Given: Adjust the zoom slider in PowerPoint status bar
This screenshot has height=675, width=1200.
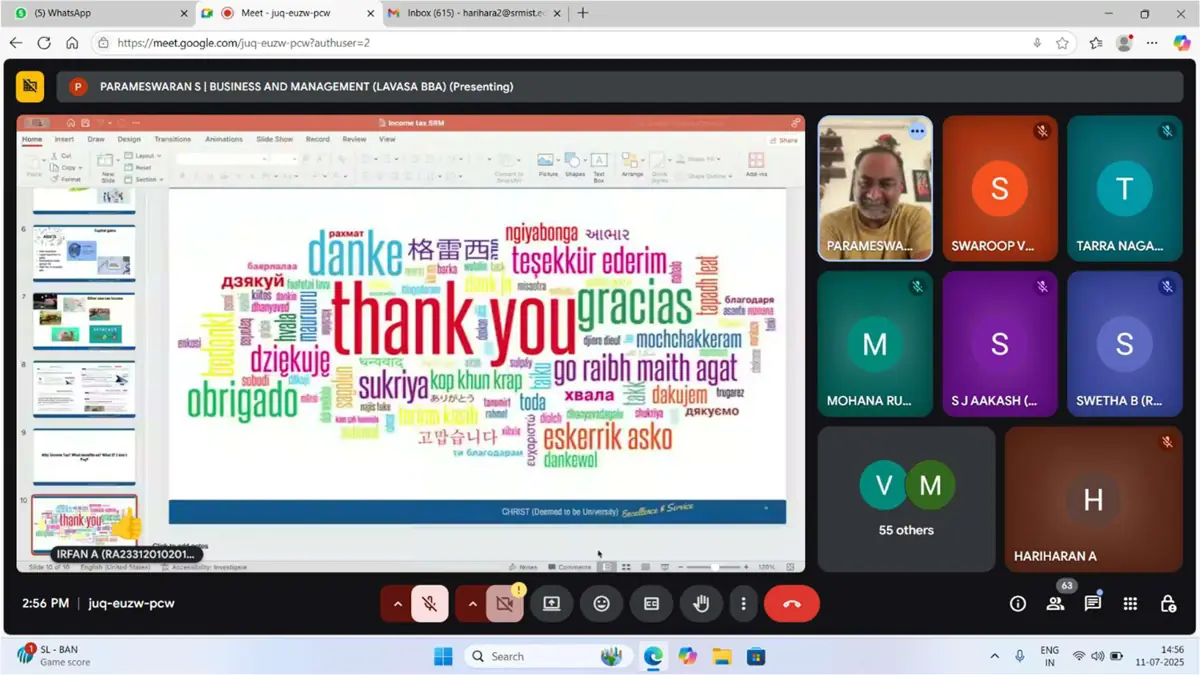Looking at the screenshot, I should click(714, 567).
